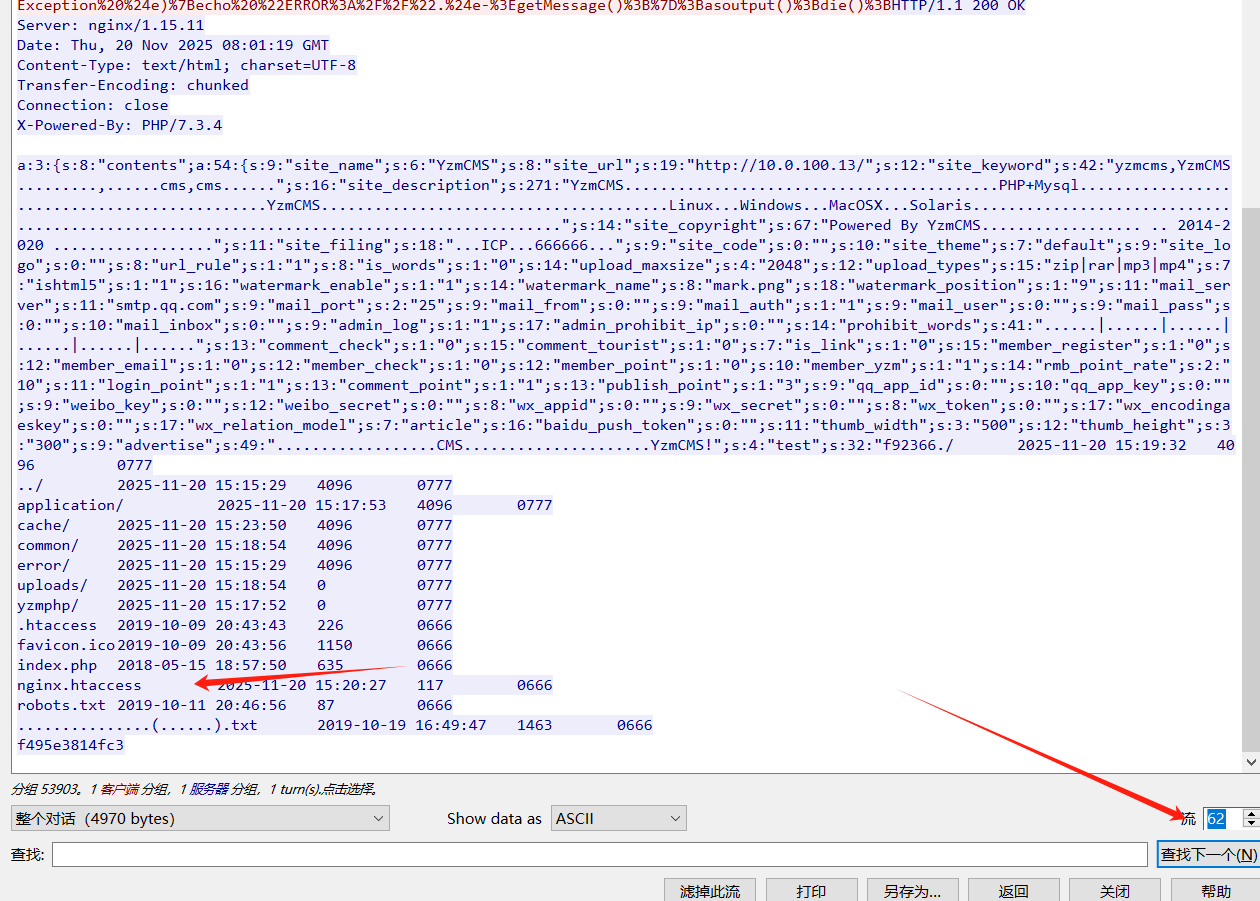Click the index.php line in the stream

pos(58,665)
